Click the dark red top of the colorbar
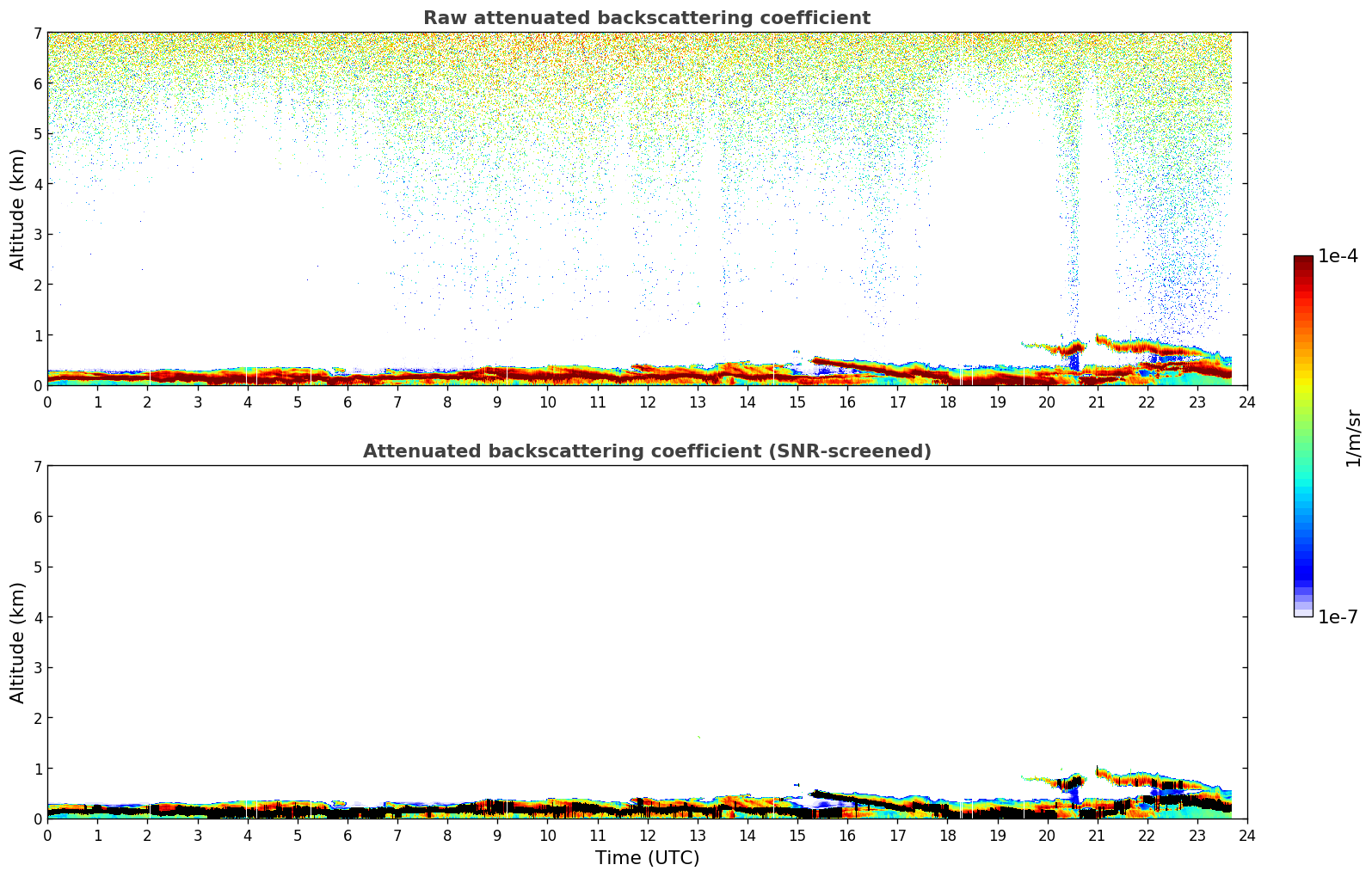 pos(1303,262)
